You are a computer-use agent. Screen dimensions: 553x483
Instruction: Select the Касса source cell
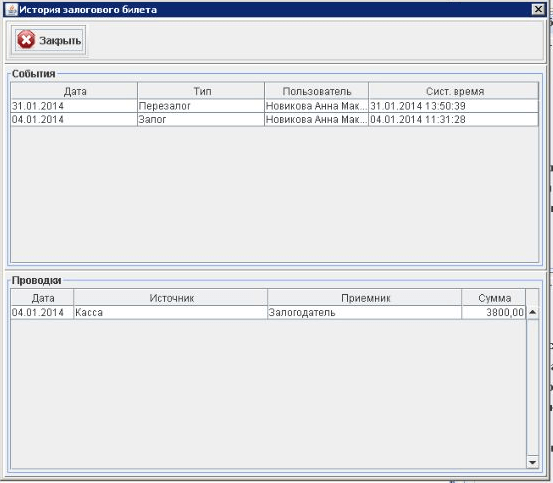171,313
